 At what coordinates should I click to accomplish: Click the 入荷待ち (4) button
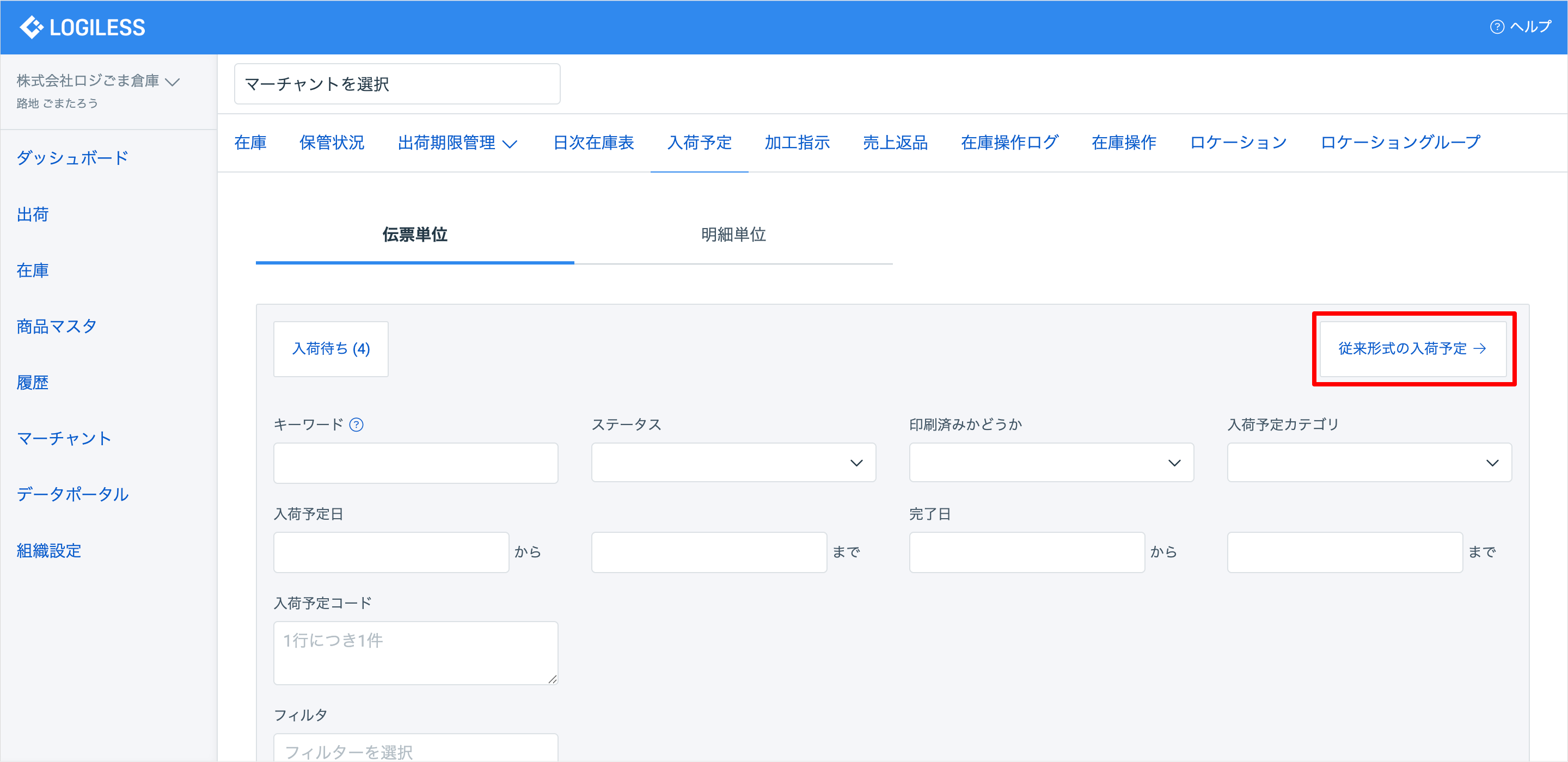click(330, 349)
